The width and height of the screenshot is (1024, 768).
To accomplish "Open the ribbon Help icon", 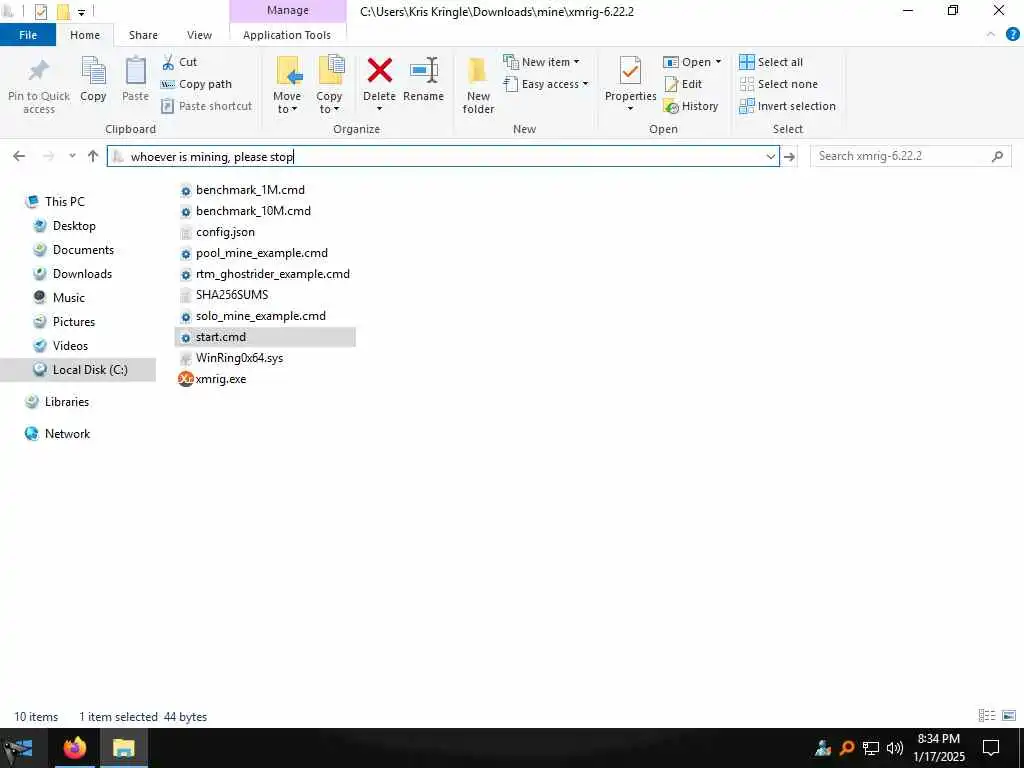I will (x=1012, y=35).
